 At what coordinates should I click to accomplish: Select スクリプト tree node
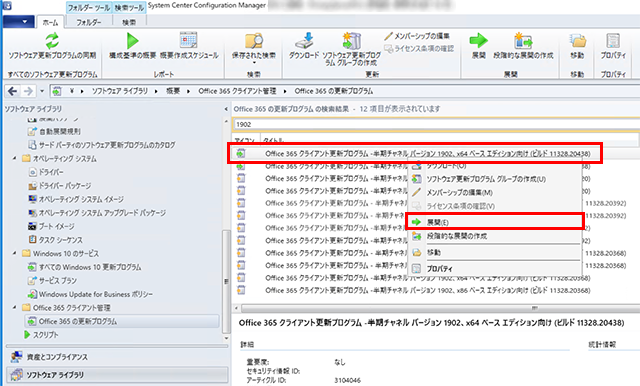[x=41, y=335]
